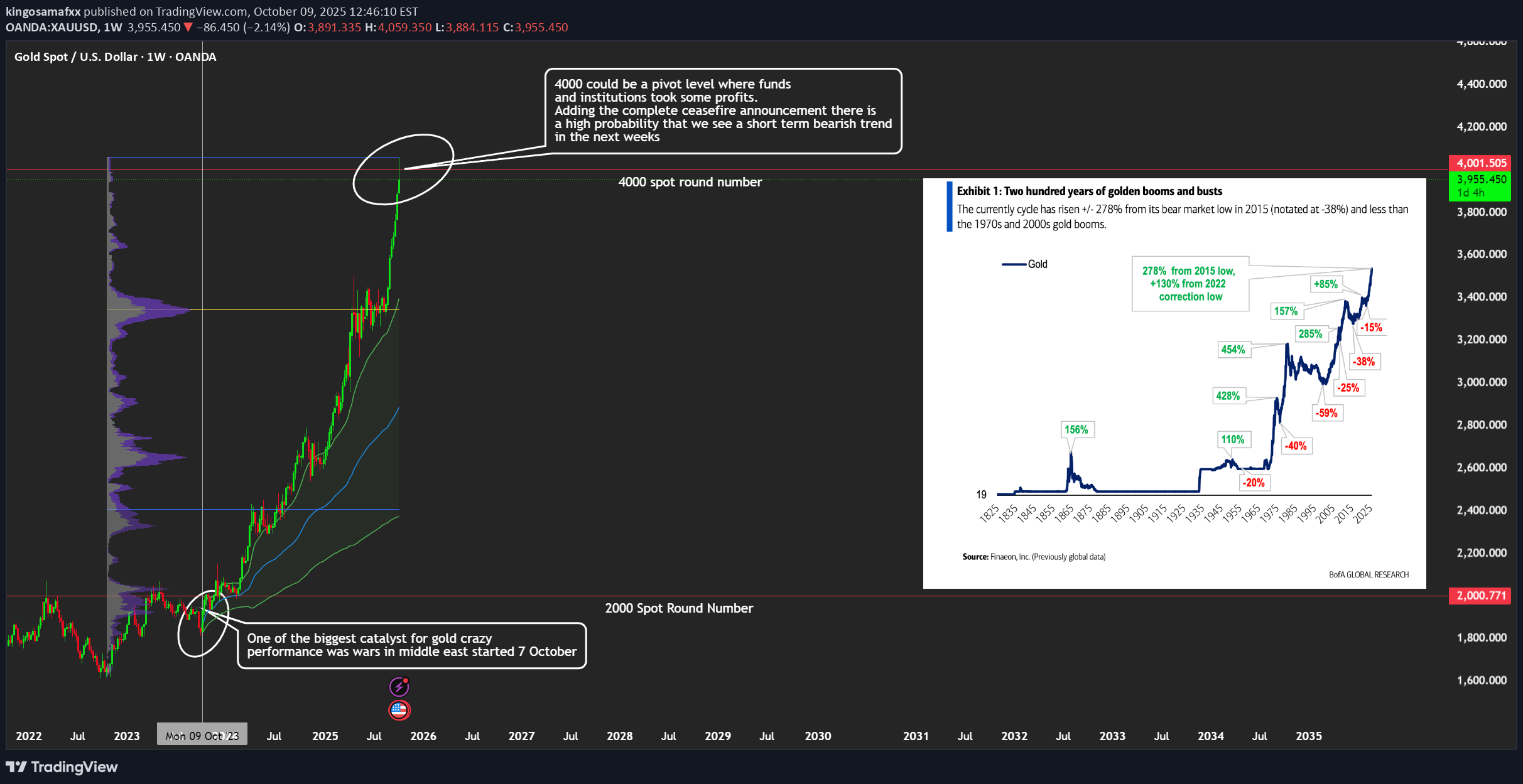The image size is (1523, 784).
Task: Click the '2000 Spot Round Number' text label
Action: pyautogui.click(x=678, y=608)
